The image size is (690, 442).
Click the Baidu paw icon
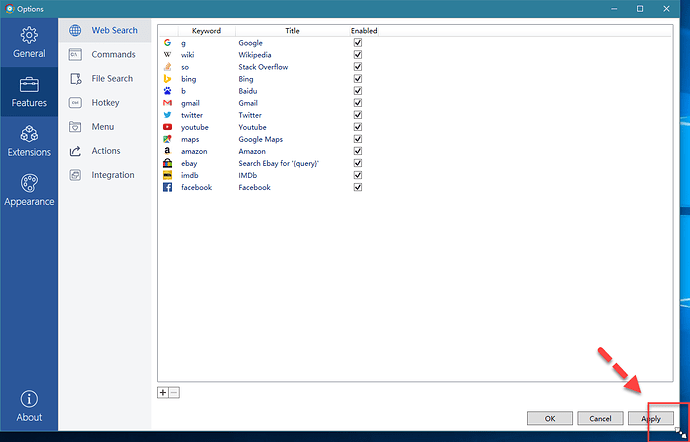(x=167, y=91)
